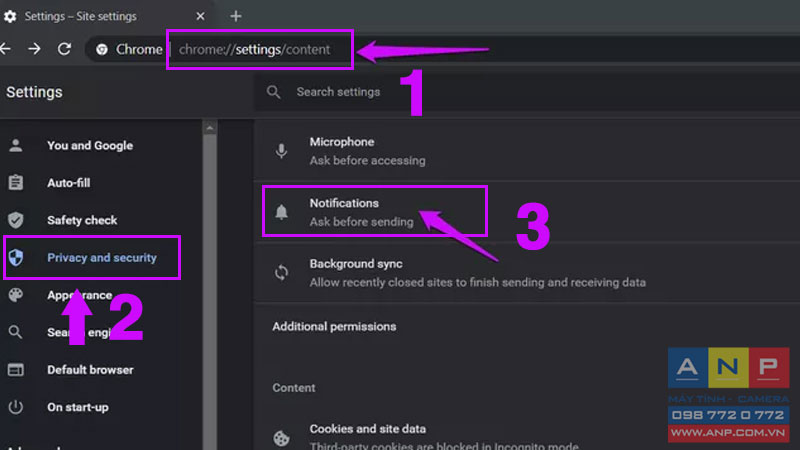Click the Background sync arrows icon
This screenshot has height=450, width=800.
[x=281, y=272]
